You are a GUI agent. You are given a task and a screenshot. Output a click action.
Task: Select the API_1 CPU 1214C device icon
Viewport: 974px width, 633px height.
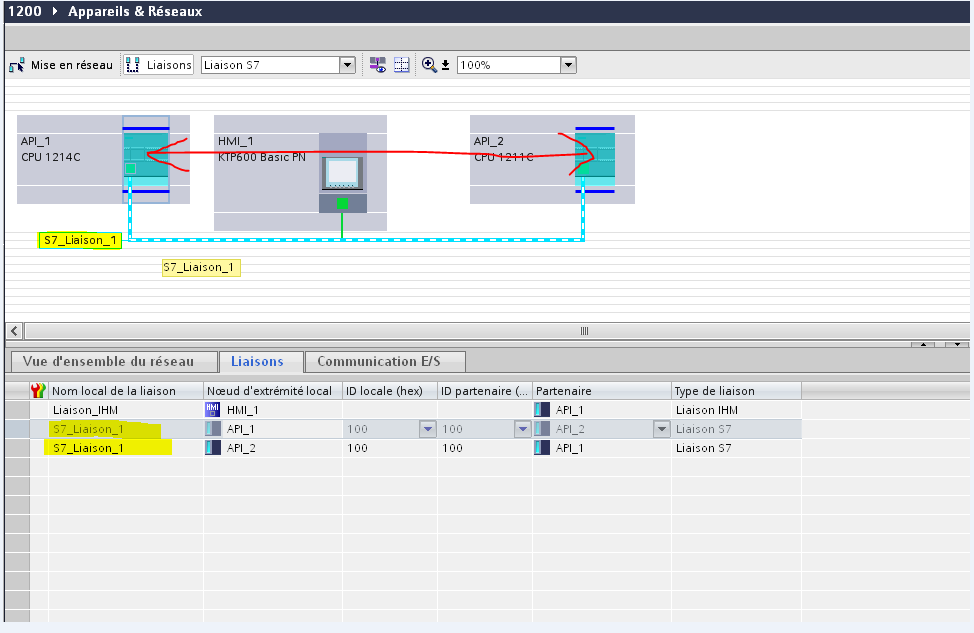click(x=146, y=155)
